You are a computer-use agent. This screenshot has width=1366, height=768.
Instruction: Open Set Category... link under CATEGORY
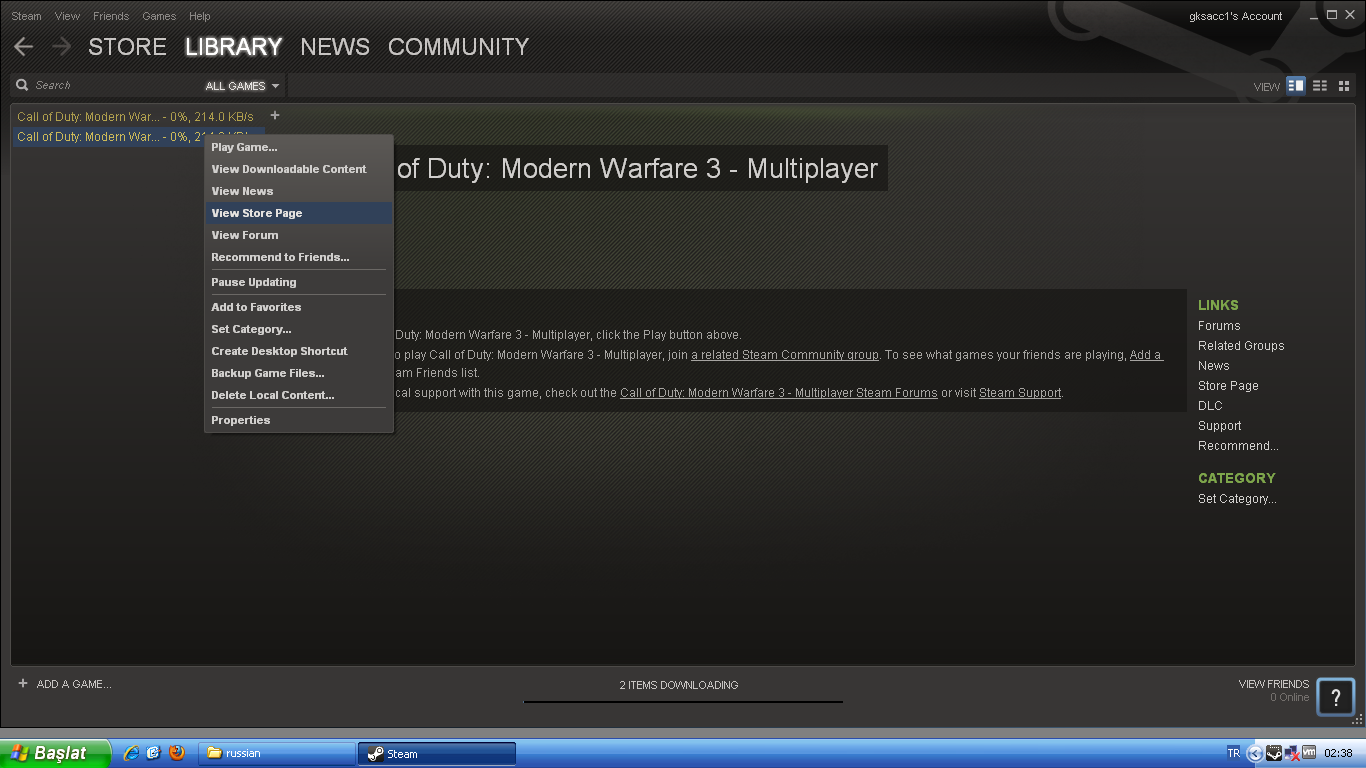1237,499
